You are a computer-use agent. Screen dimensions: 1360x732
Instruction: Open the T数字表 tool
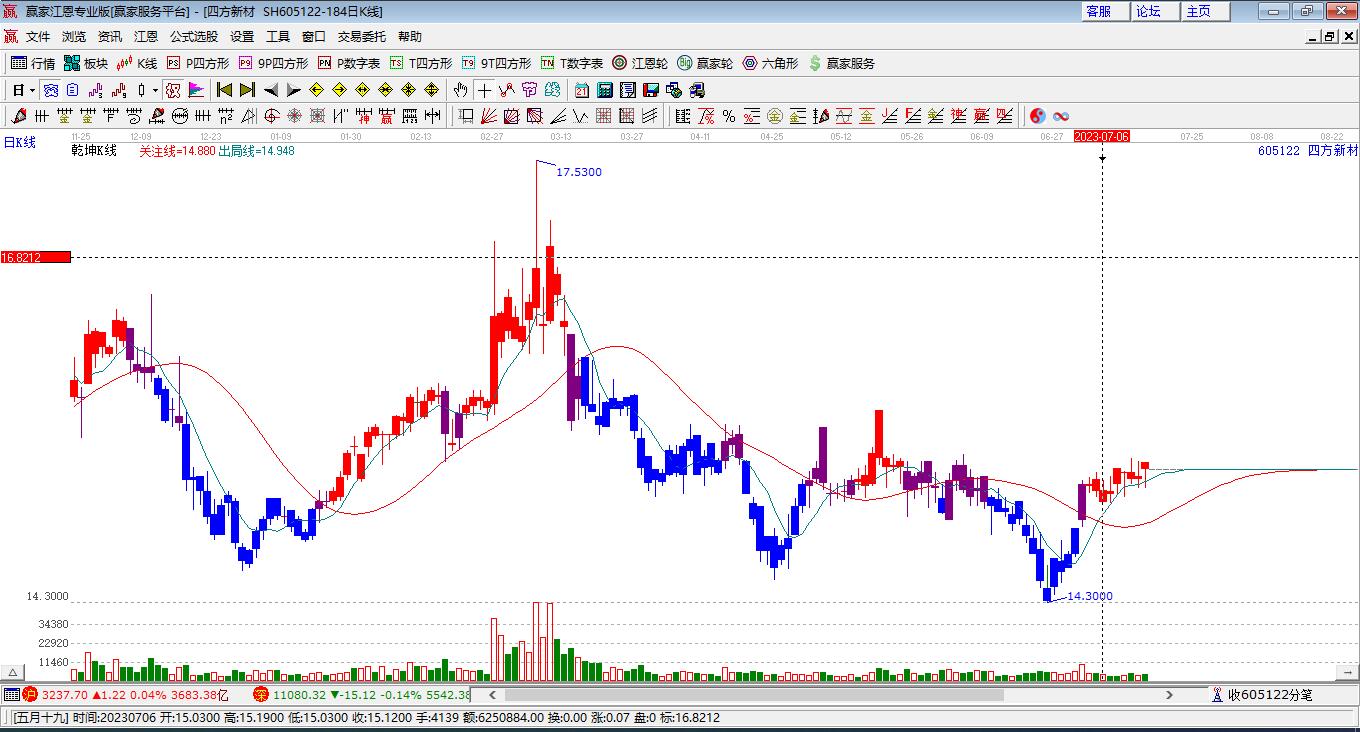(x=572, y=63)
